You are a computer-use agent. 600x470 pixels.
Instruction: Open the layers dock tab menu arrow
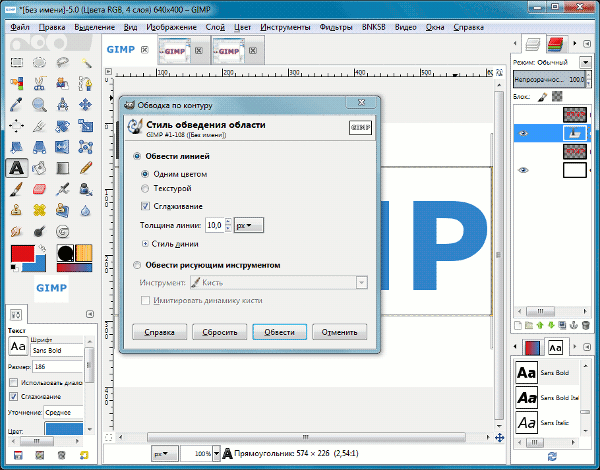click(587, 44)
